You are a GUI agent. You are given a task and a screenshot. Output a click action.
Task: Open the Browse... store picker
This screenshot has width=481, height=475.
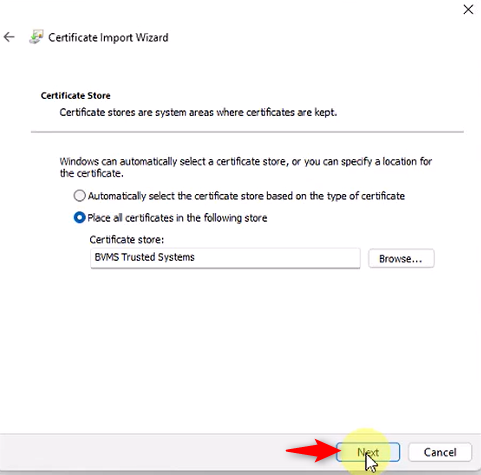point(401,258)
